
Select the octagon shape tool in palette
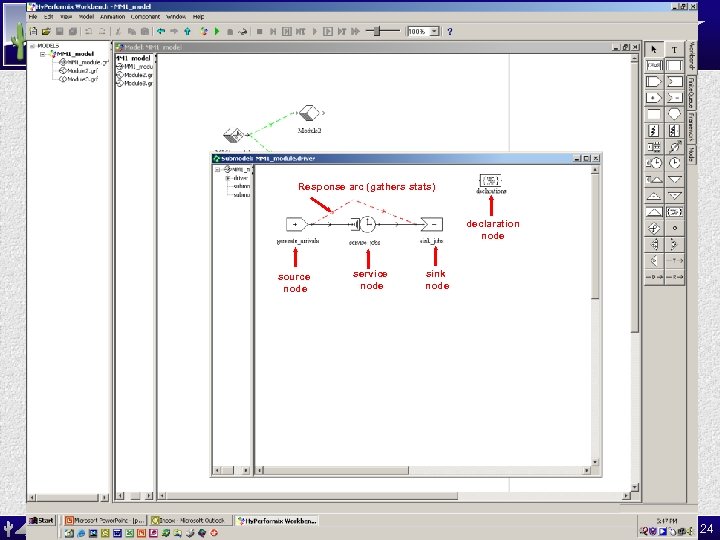tap(675, 114)
